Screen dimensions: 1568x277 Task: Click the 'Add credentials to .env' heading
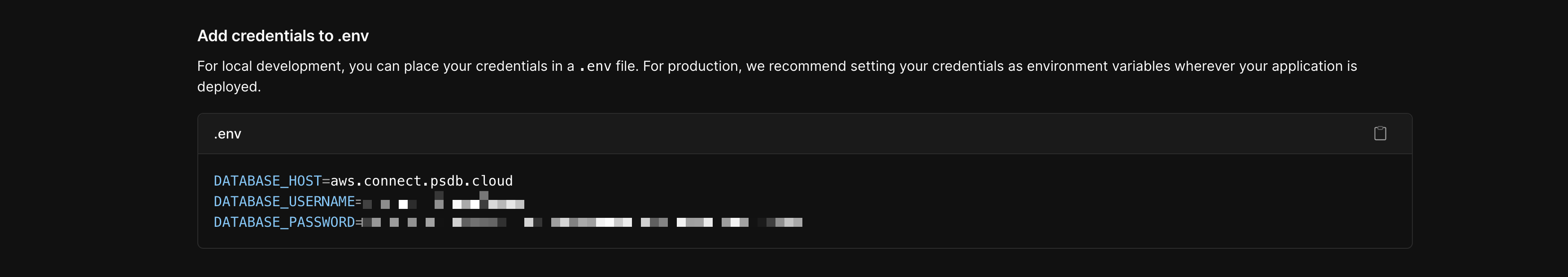[x=283, y=36]
